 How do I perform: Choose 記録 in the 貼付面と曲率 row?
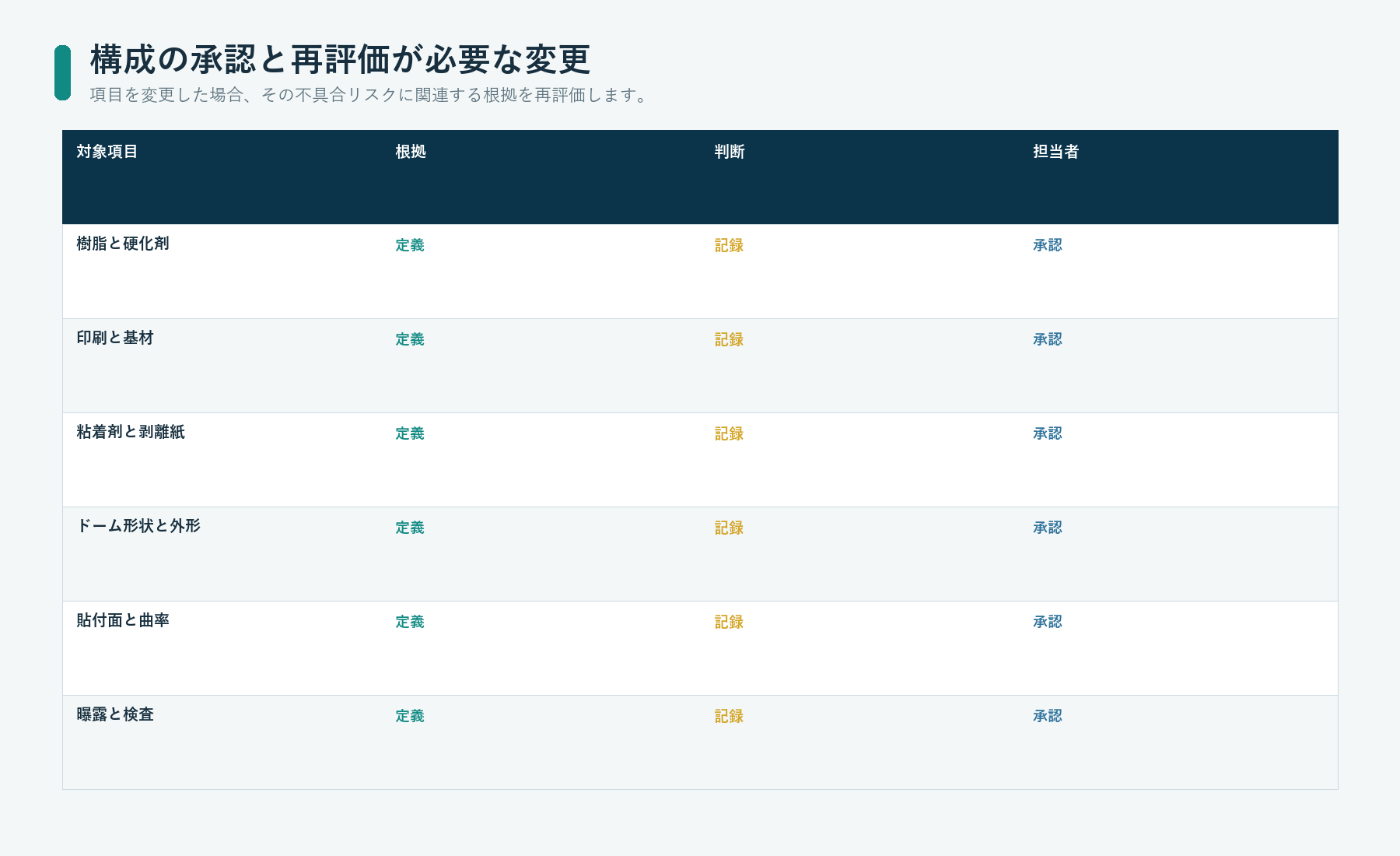click(x=729, y=622)
